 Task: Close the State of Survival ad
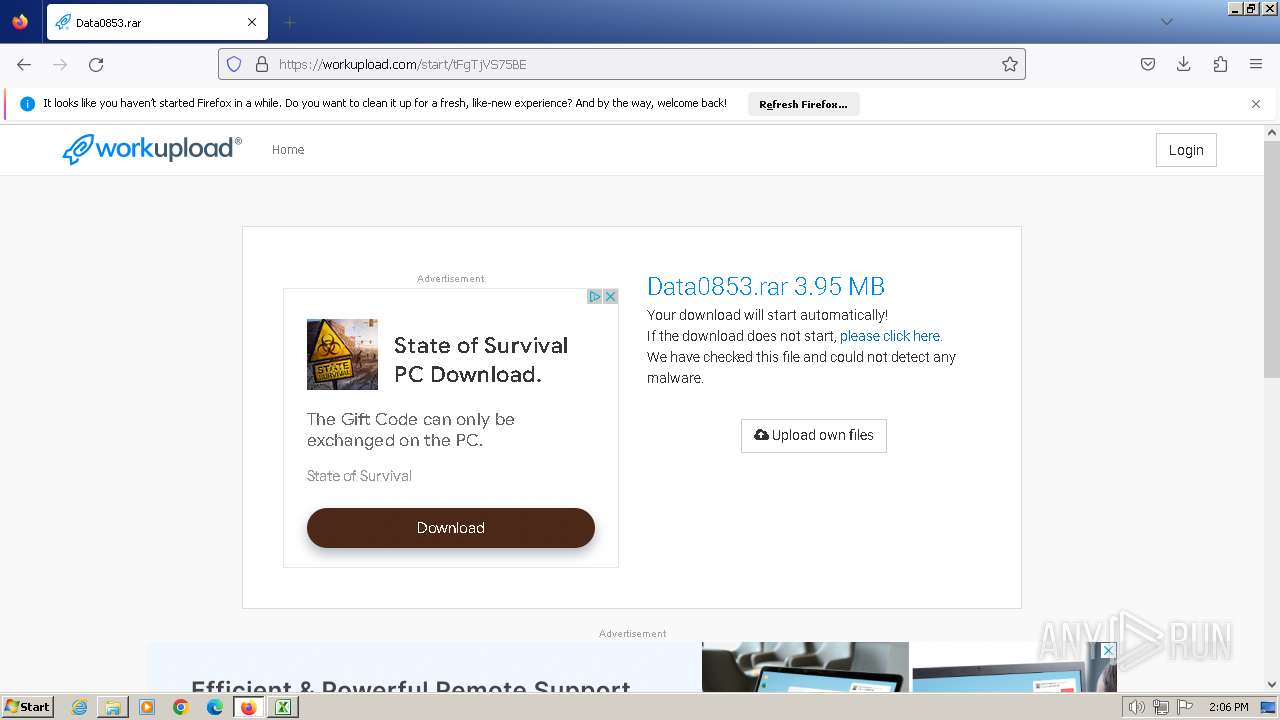[610, 297]
